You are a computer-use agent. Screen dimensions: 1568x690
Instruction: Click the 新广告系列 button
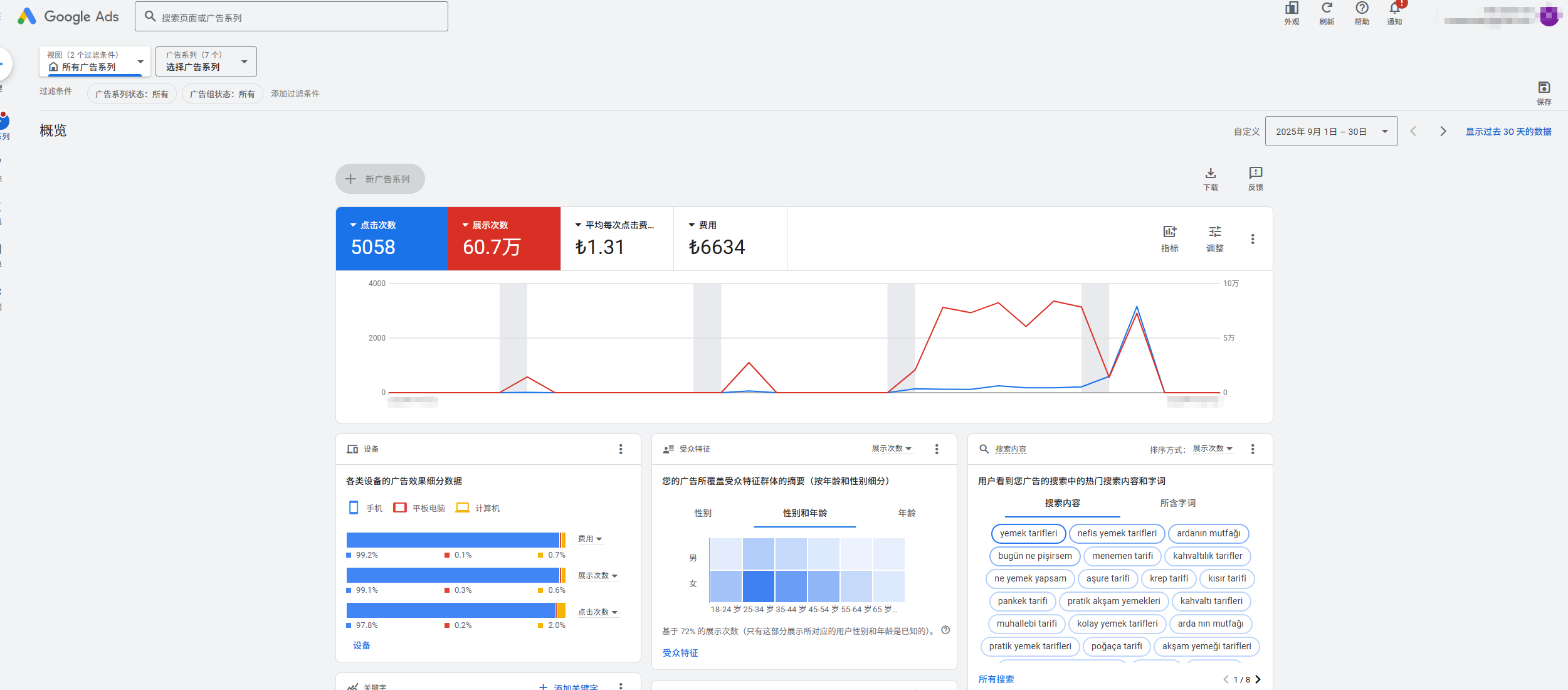click(x=380, y=179)
